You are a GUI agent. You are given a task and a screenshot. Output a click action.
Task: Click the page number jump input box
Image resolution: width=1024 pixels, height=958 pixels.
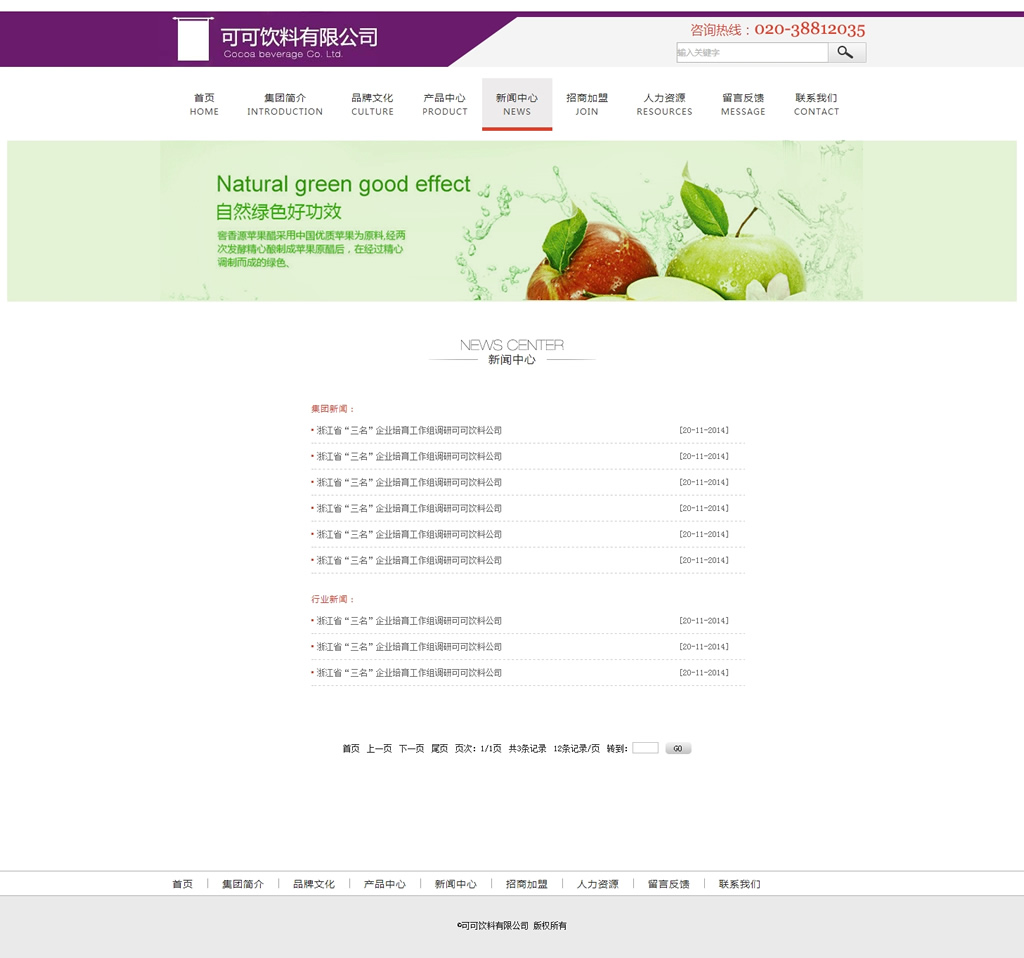point(645,748)
